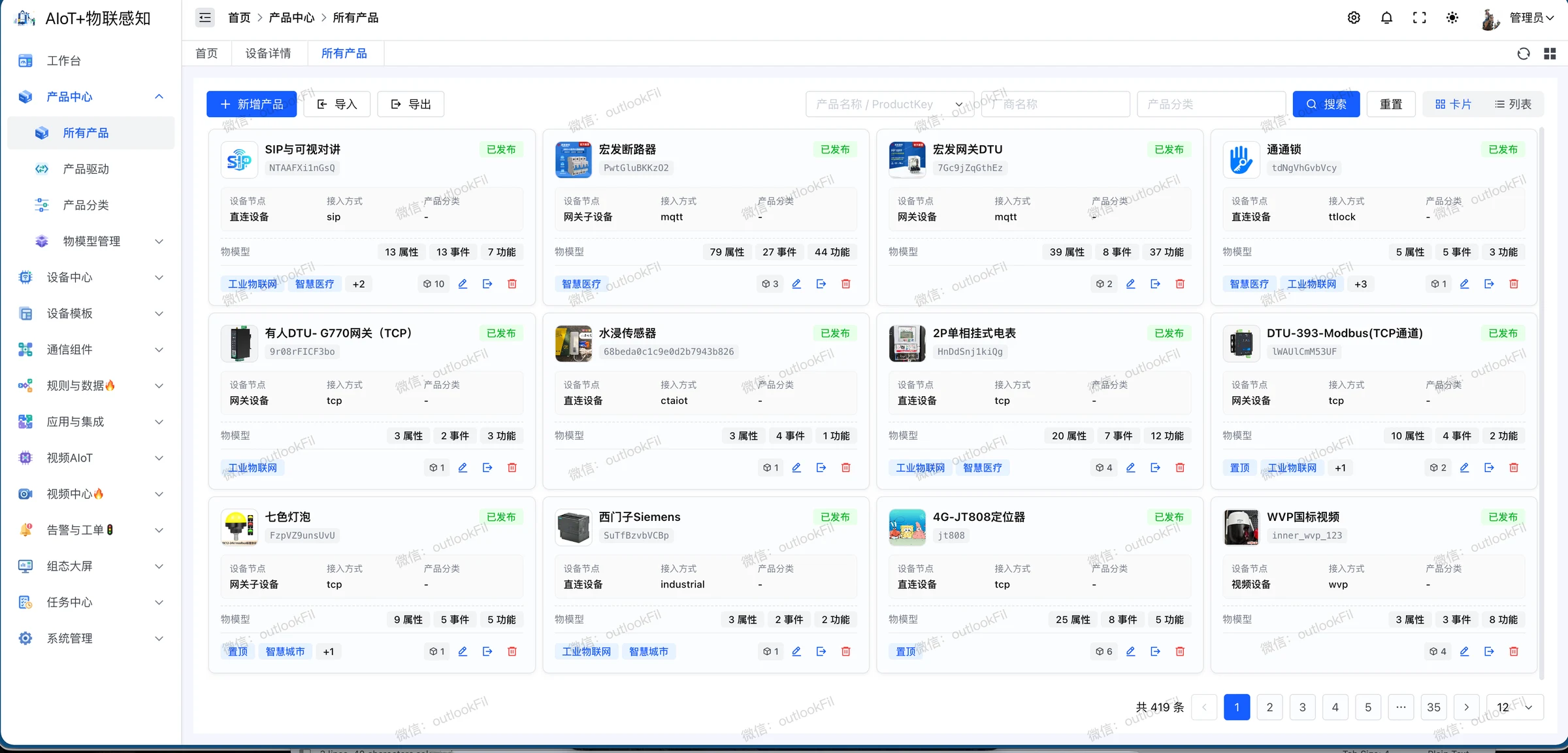
Task: Expand 物模型管理 submenu
Action: tap(159, 241)
